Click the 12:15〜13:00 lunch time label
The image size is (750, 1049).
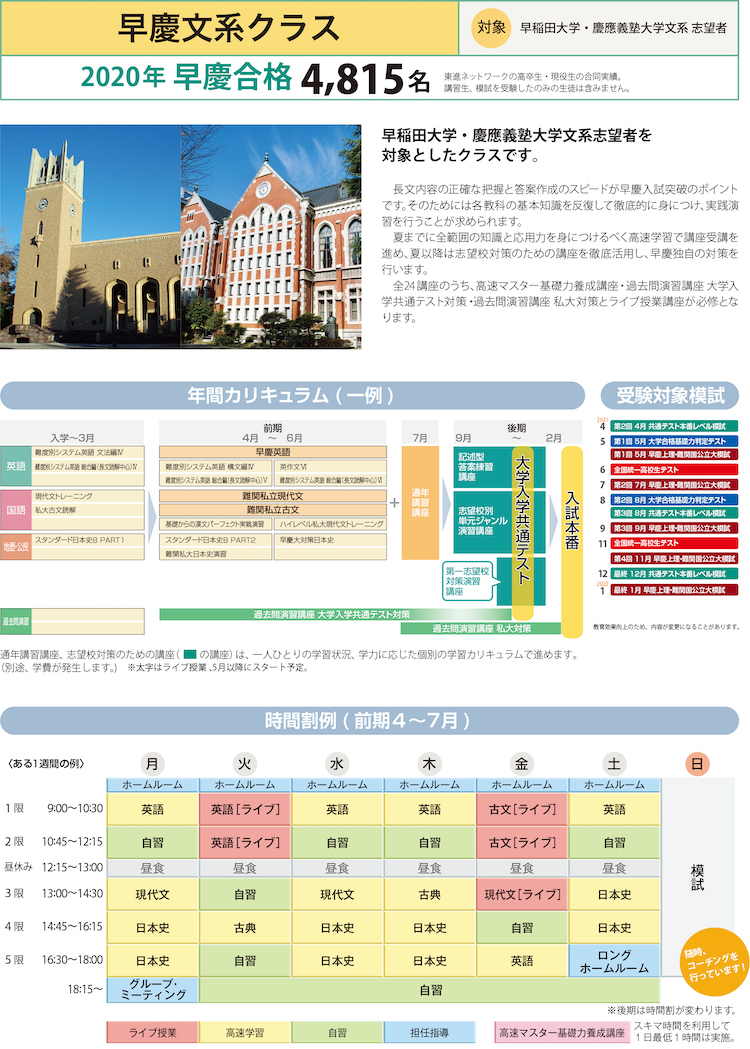click(x=72, y=868)
